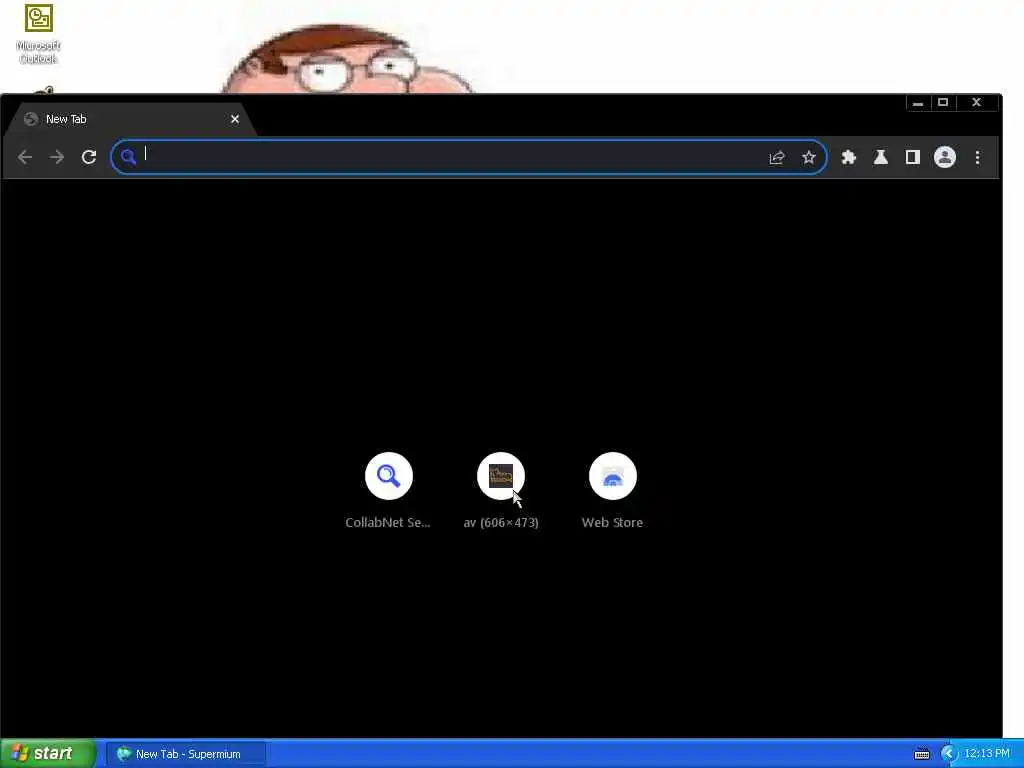Close the Supermium window

(976, 103)
